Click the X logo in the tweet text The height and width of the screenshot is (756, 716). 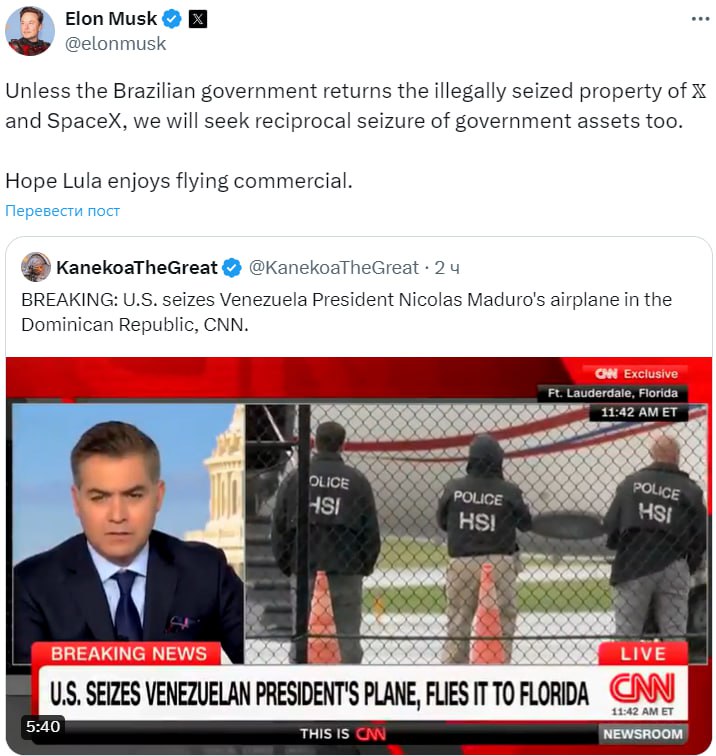(x=699, y=91)
